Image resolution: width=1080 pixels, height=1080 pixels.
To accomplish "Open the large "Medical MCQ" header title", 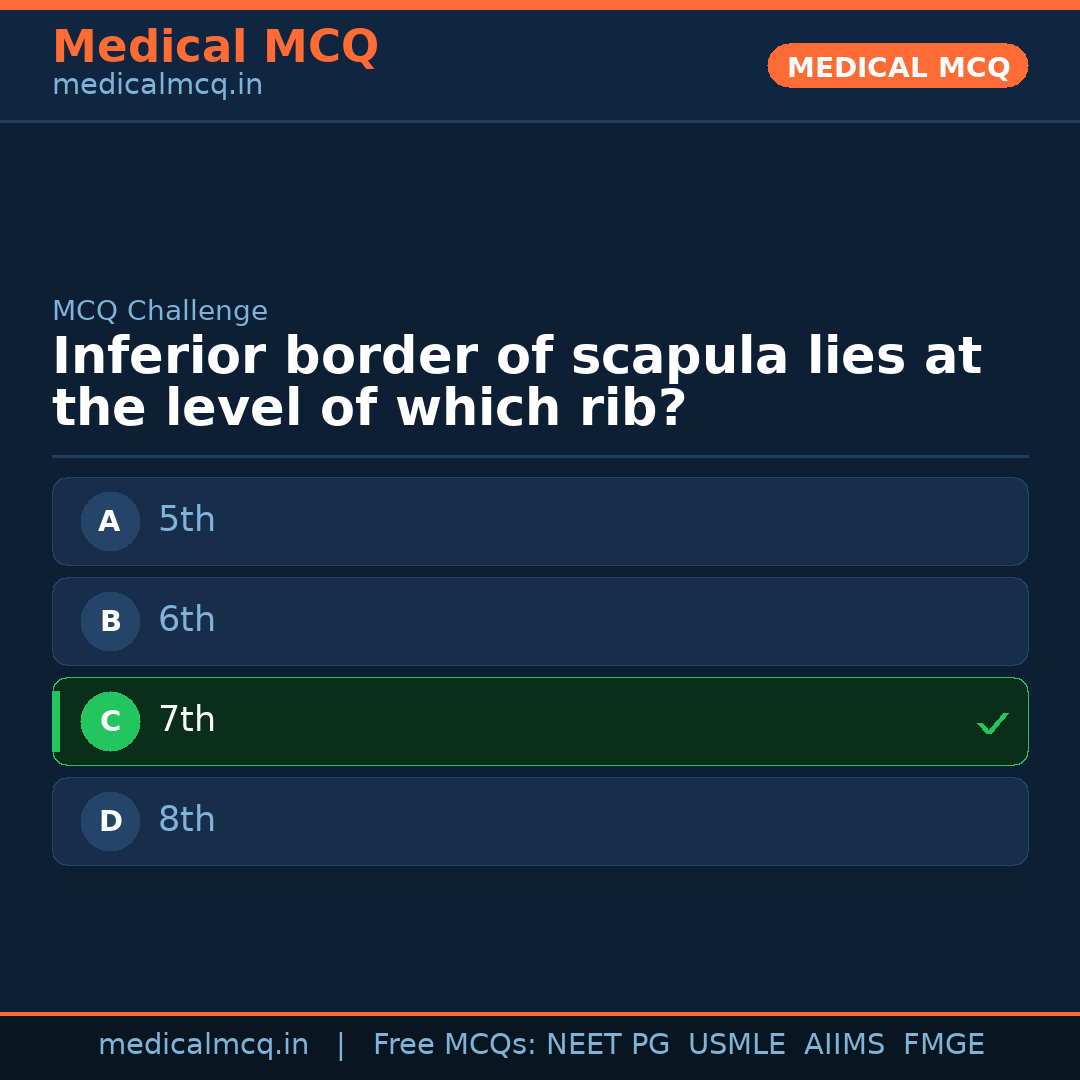I will point(215,47).
